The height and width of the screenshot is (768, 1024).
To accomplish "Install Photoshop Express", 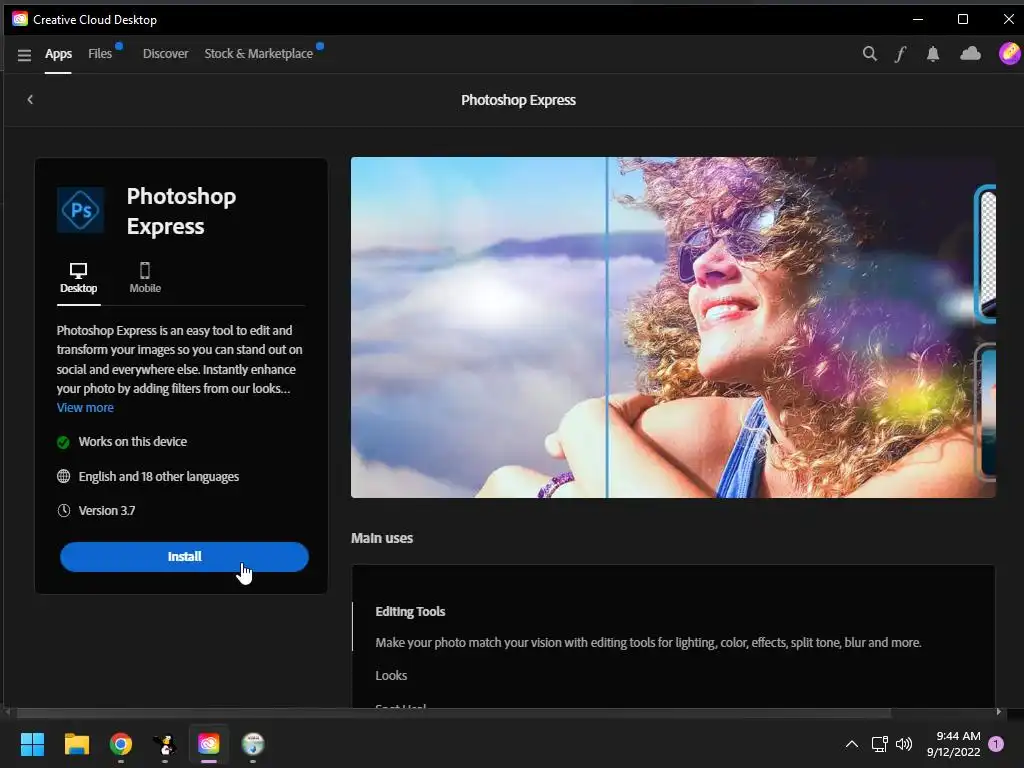I will tap(184, 556).
